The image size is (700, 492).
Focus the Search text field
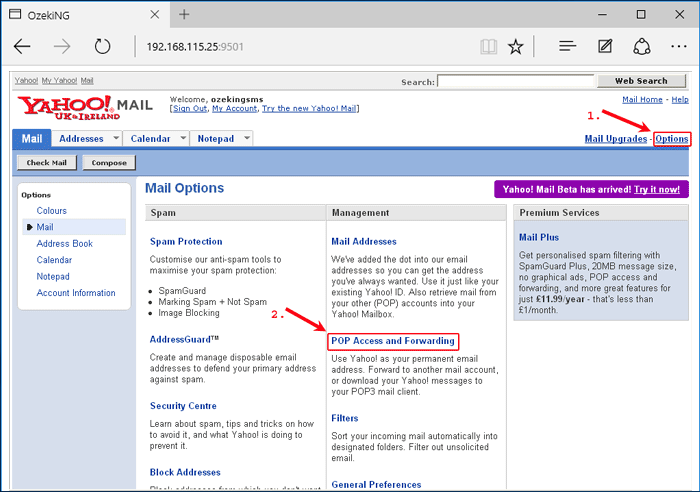(x=516, y=81)
